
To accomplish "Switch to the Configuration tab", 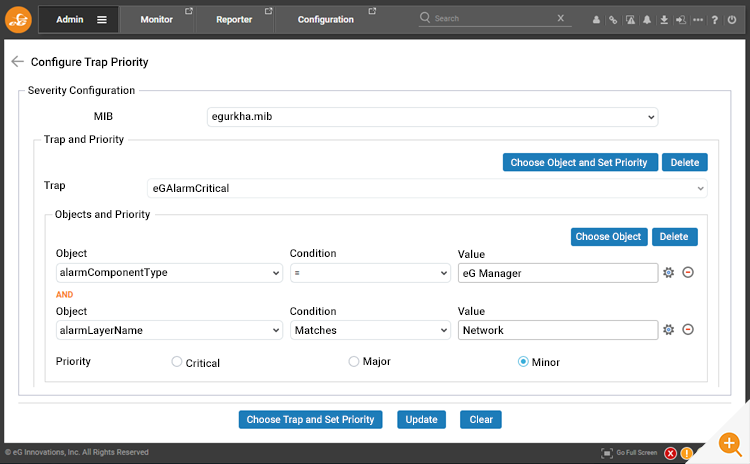I will (x=326, y=20).
